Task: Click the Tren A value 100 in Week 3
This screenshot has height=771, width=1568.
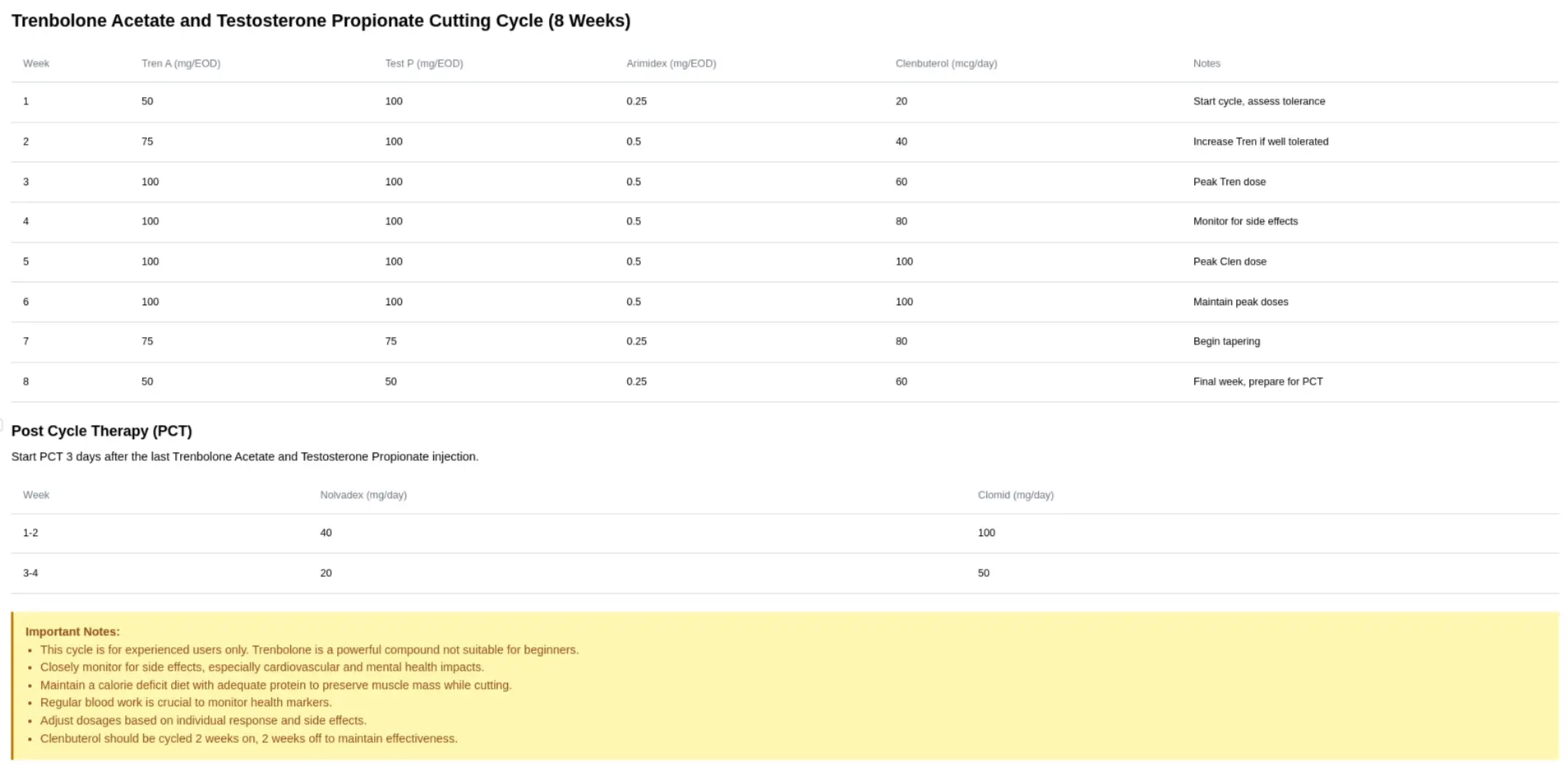Action: click(150, 182)
